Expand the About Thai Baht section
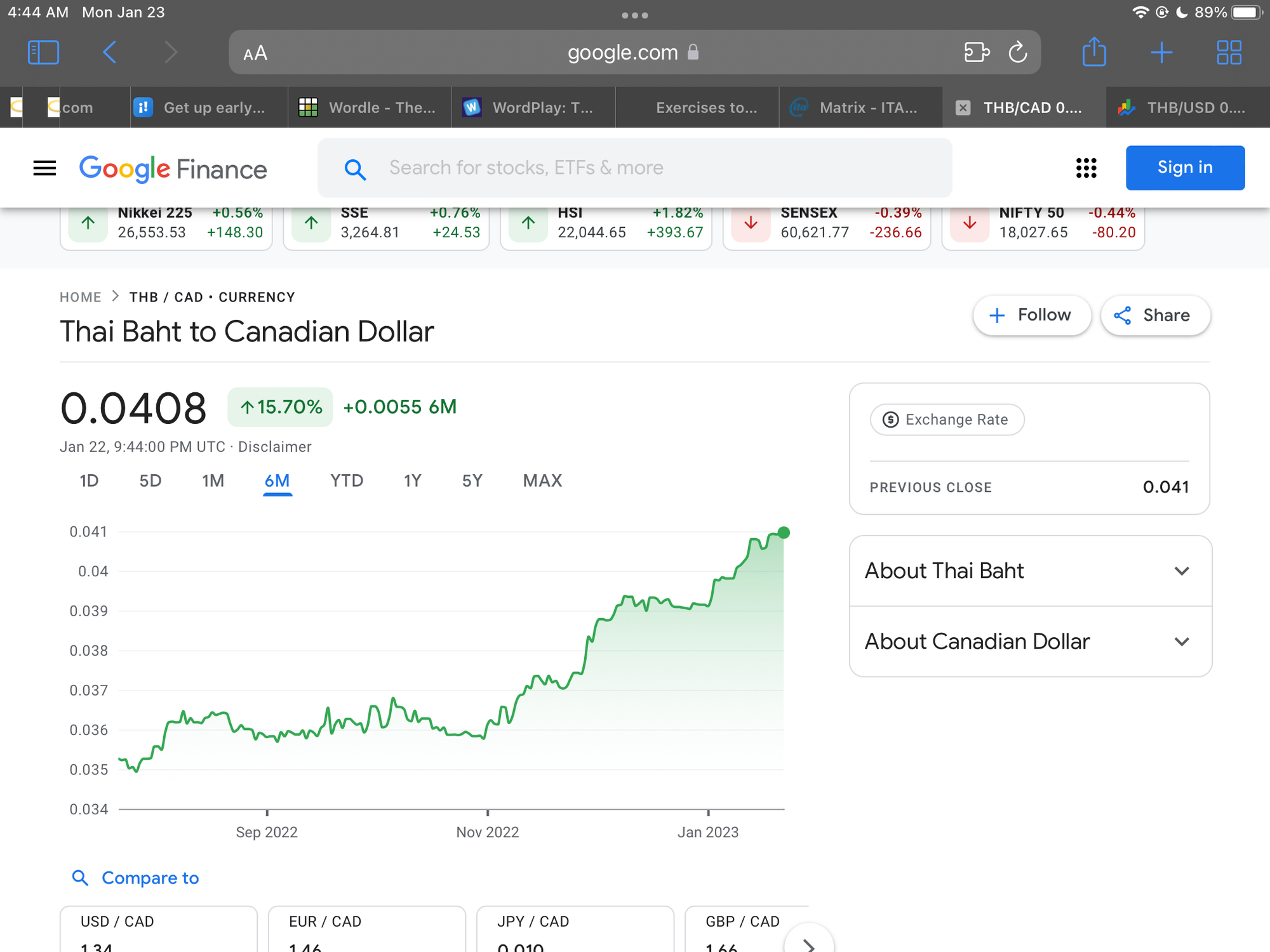Viewport: 1270px width, 952px height. [1030, 571]
